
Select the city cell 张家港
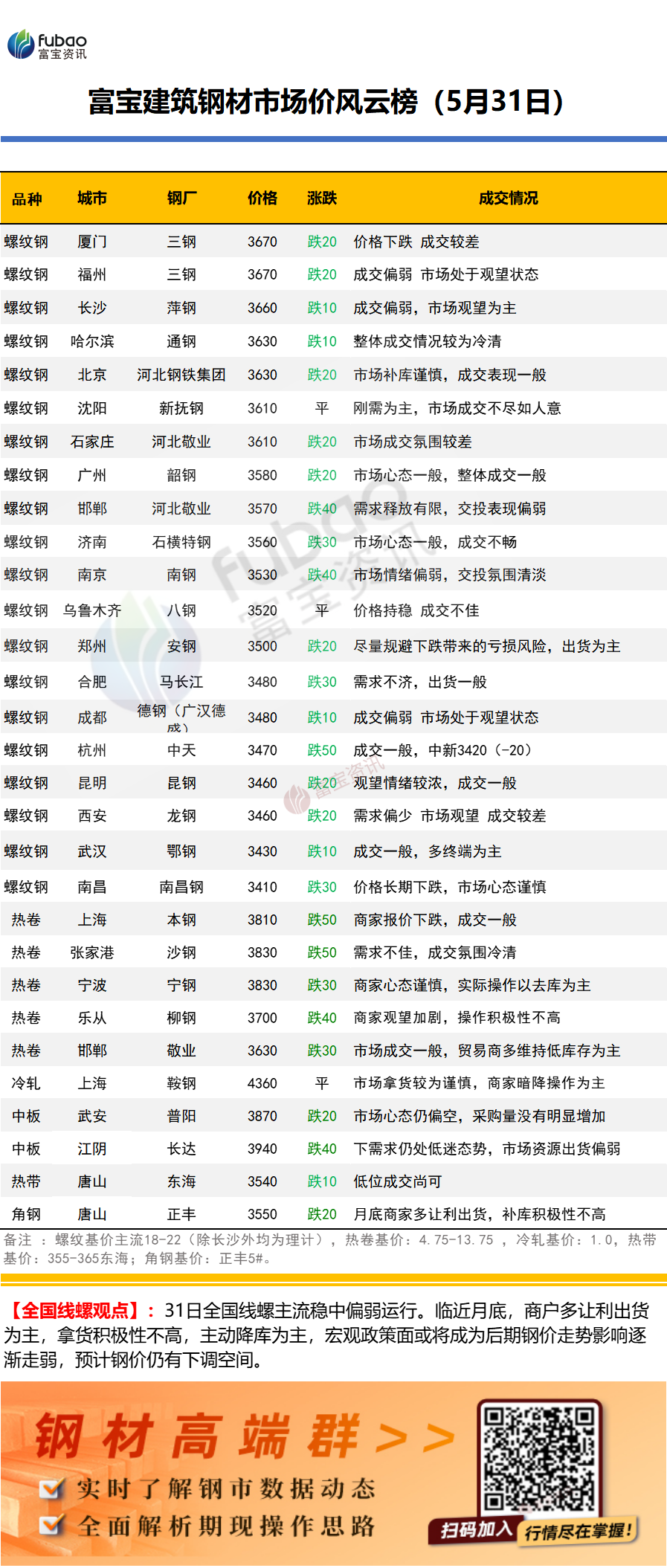click(x=92, y=952)
